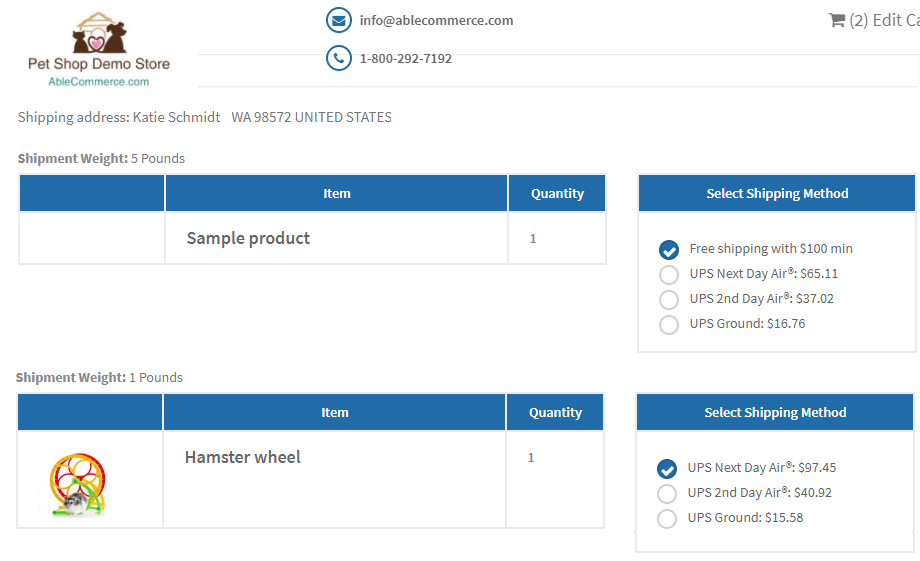Screen dimensions: 920x561
Task: Select Free shipping with $100 min
Action: click(x=668, y=249)
